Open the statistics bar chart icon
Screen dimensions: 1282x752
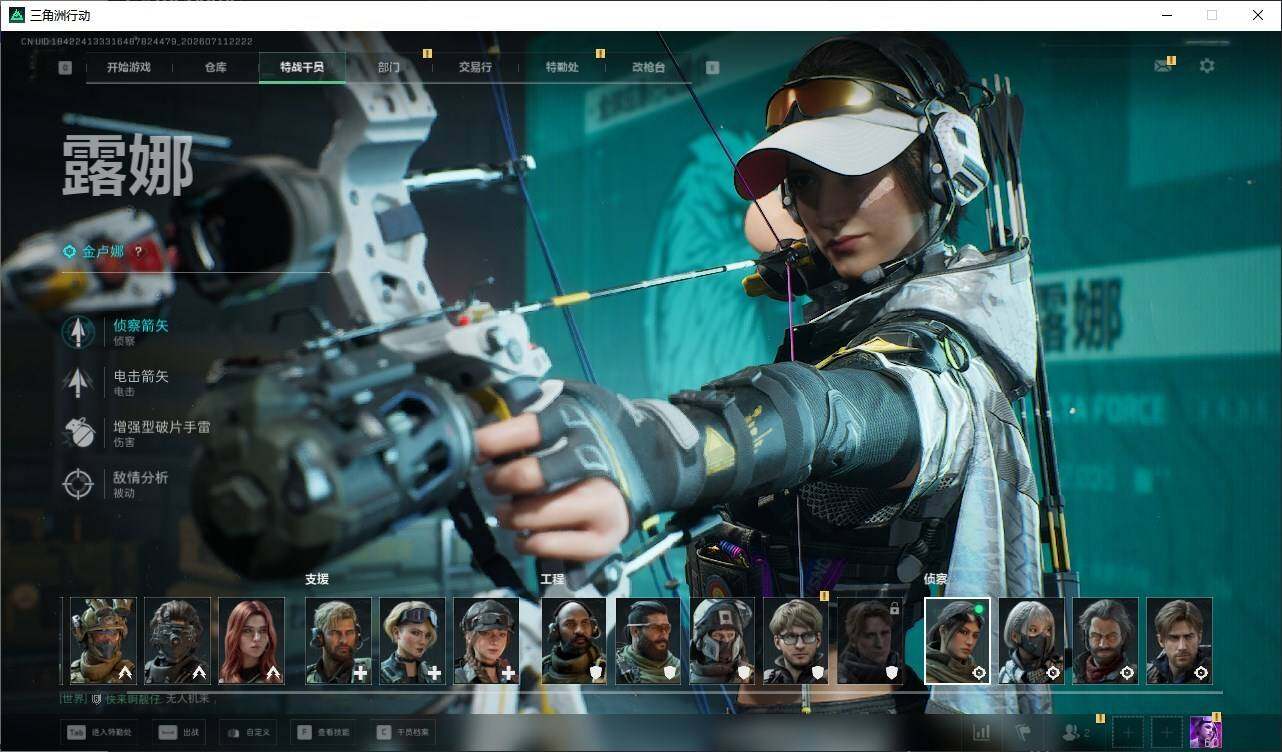coord(982,733)
